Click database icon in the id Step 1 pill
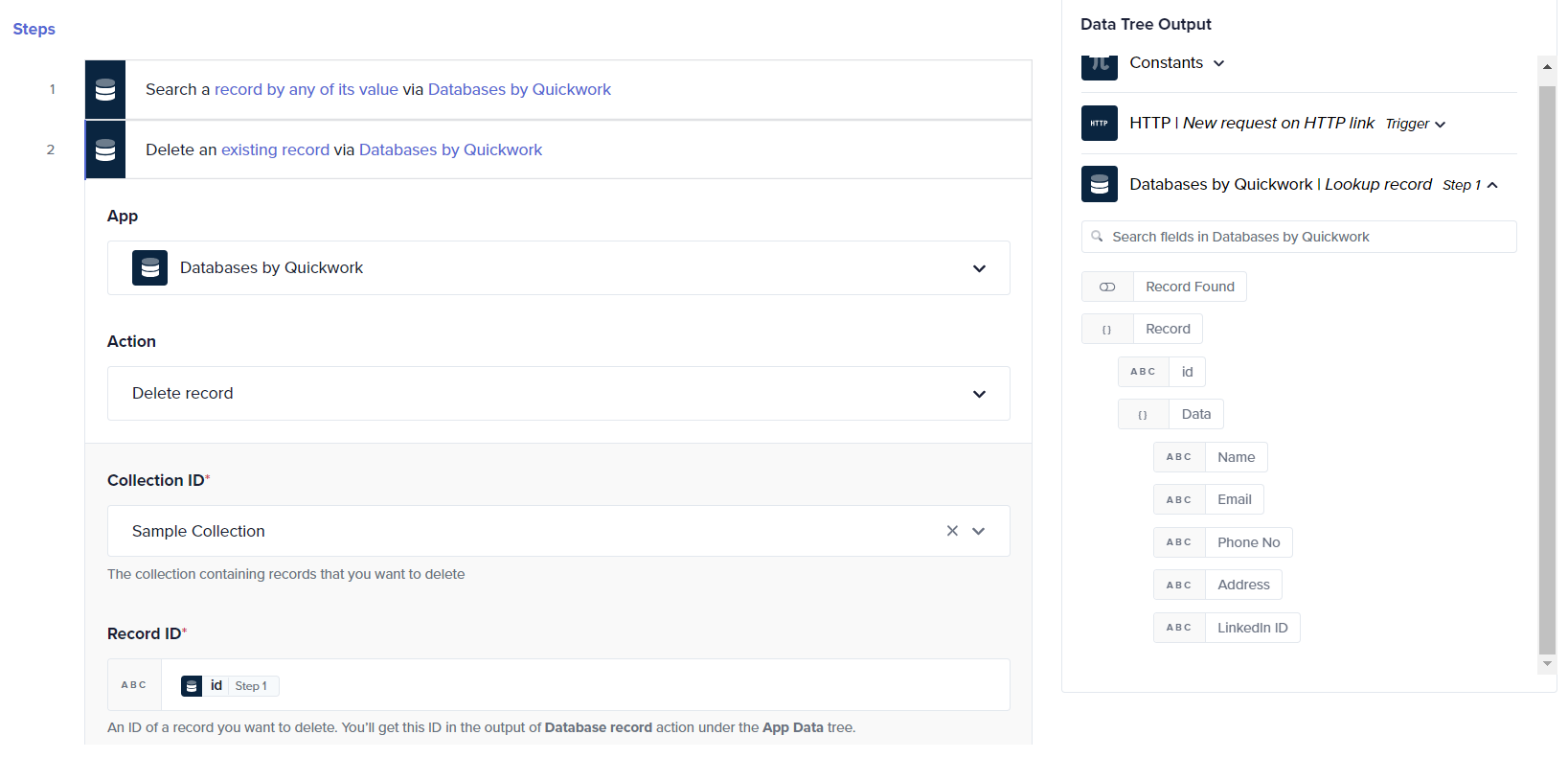Viewport: 1568px width, 758px height. 192,686
